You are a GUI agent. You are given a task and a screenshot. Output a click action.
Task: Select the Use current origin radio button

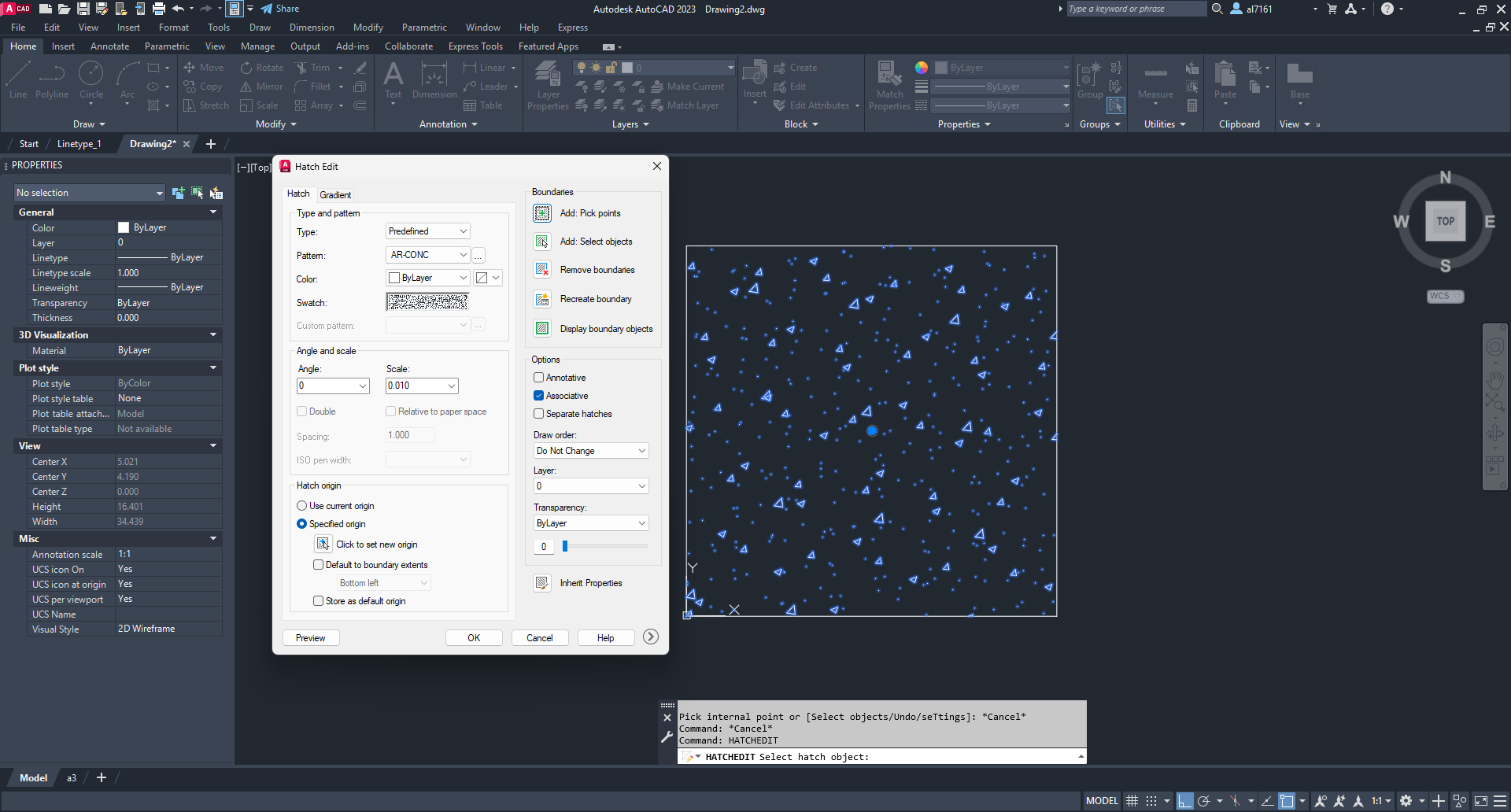(302, 506)
